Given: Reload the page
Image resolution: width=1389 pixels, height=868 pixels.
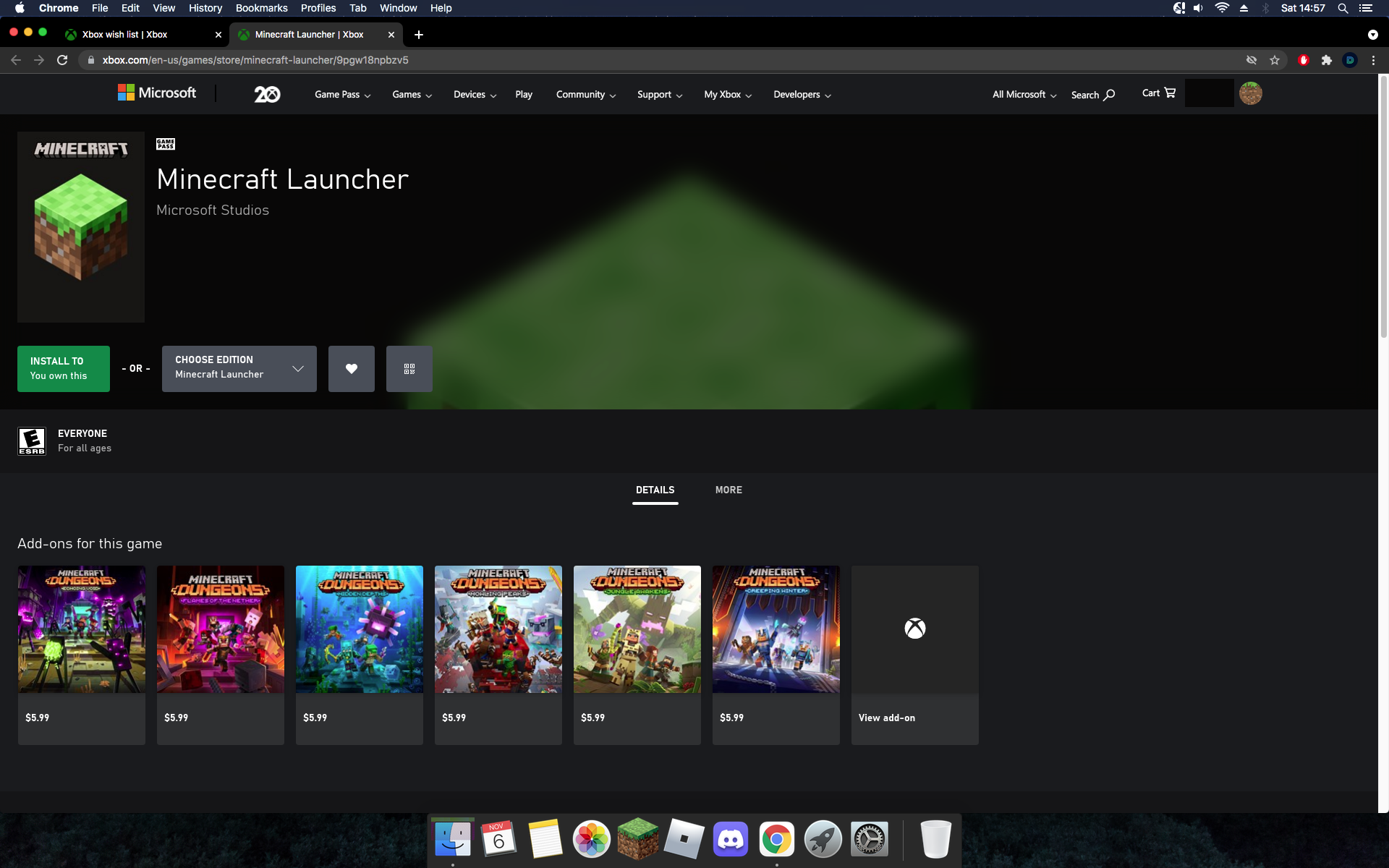Looking at the screenshot, I should pyautogui.click(x=62, y=60).
